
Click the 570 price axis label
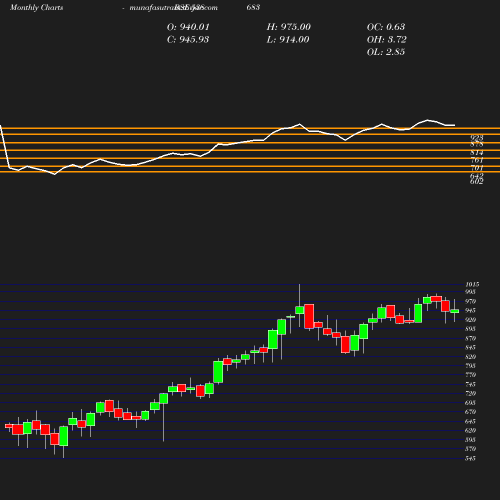(471, 449)
